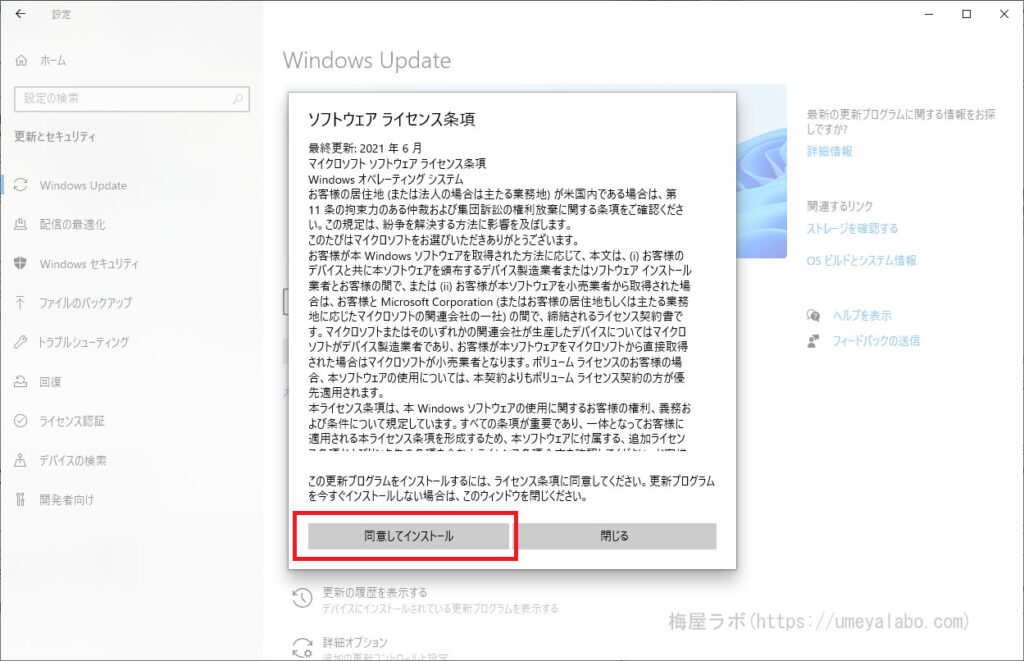
Task: Select the Windows Update sync icon
Action: coord(21,185)
